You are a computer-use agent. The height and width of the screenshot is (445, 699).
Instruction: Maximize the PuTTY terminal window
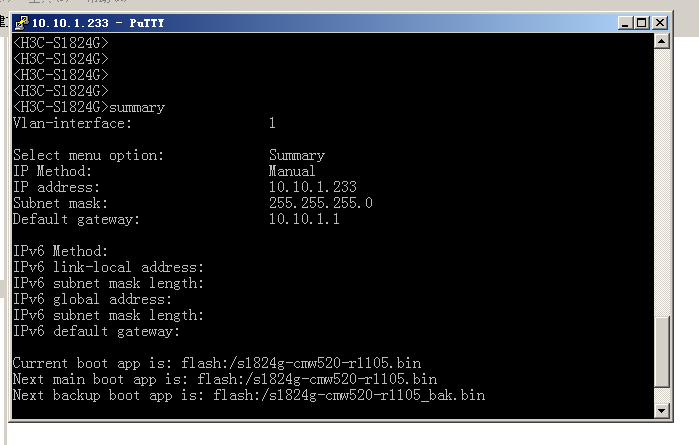[642, 22]
